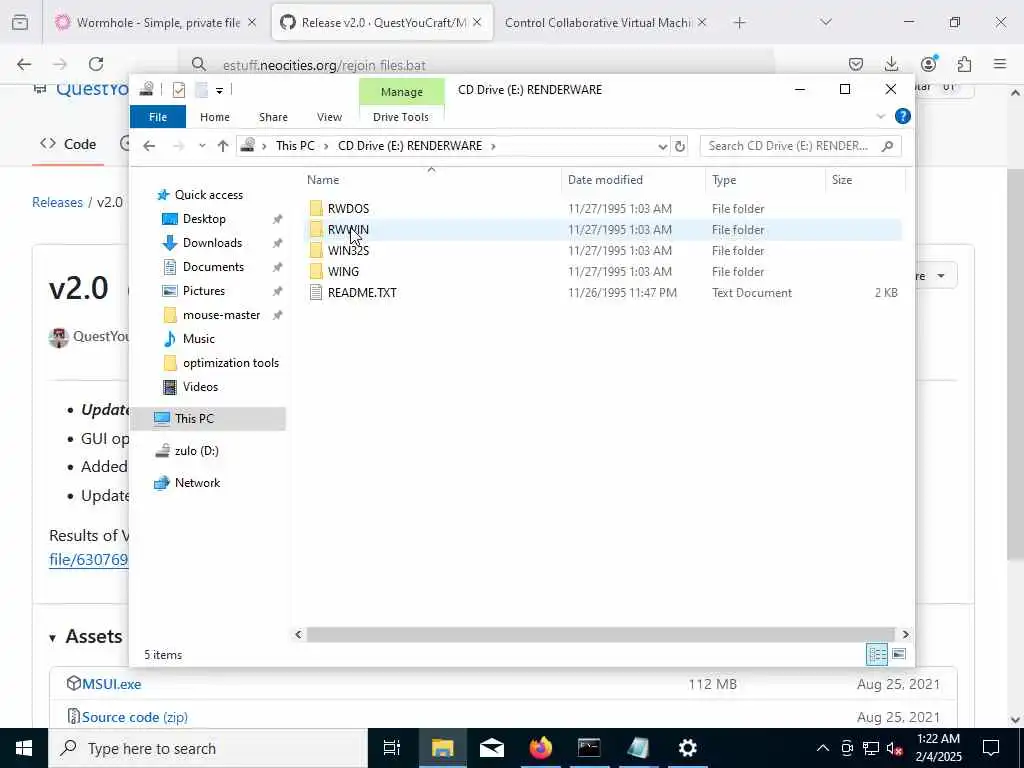Switch to large icons view layout
This screenshot has height=768, width=1024.
click(x=899, y=654)
